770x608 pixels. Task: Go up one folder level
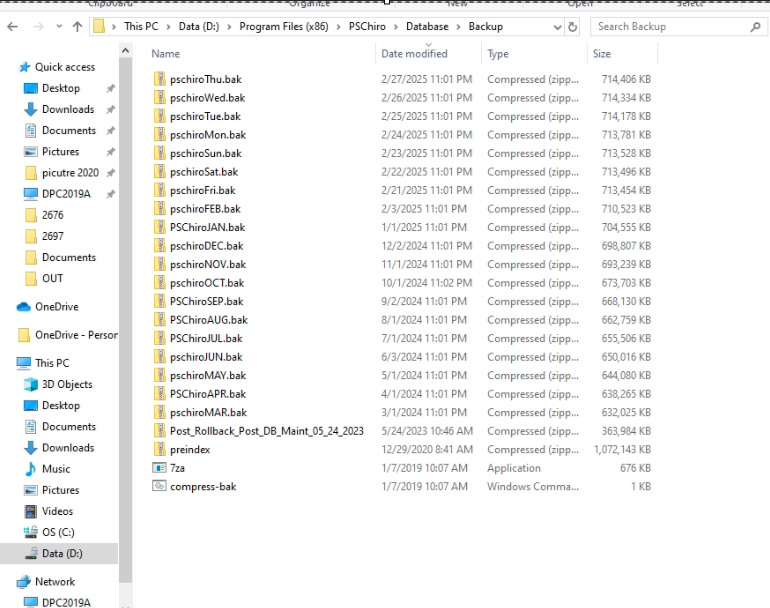[77, 27]
